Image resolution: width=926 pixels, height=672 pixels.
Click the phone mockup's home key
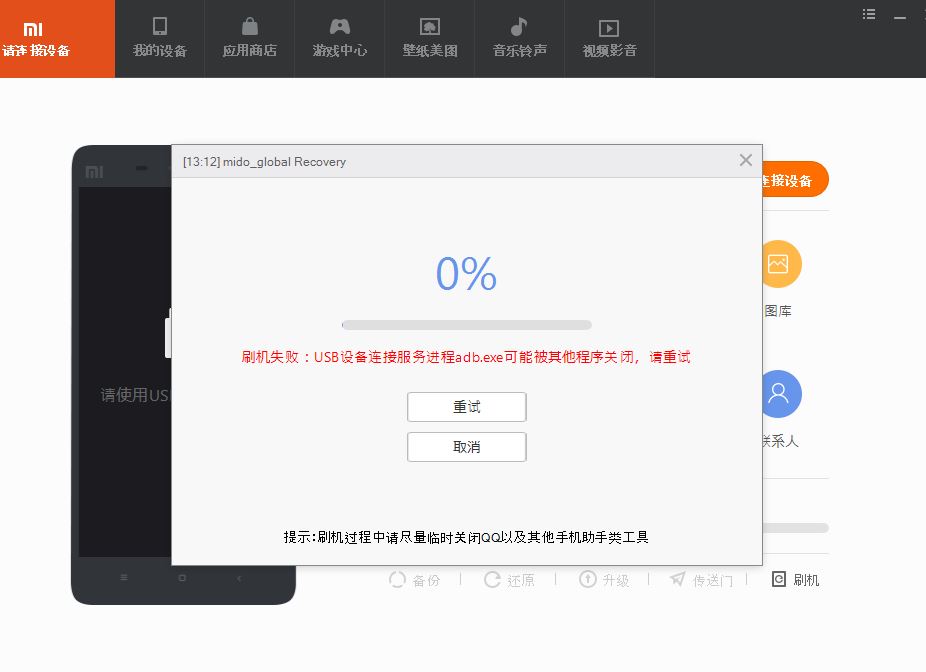point(182,578)
